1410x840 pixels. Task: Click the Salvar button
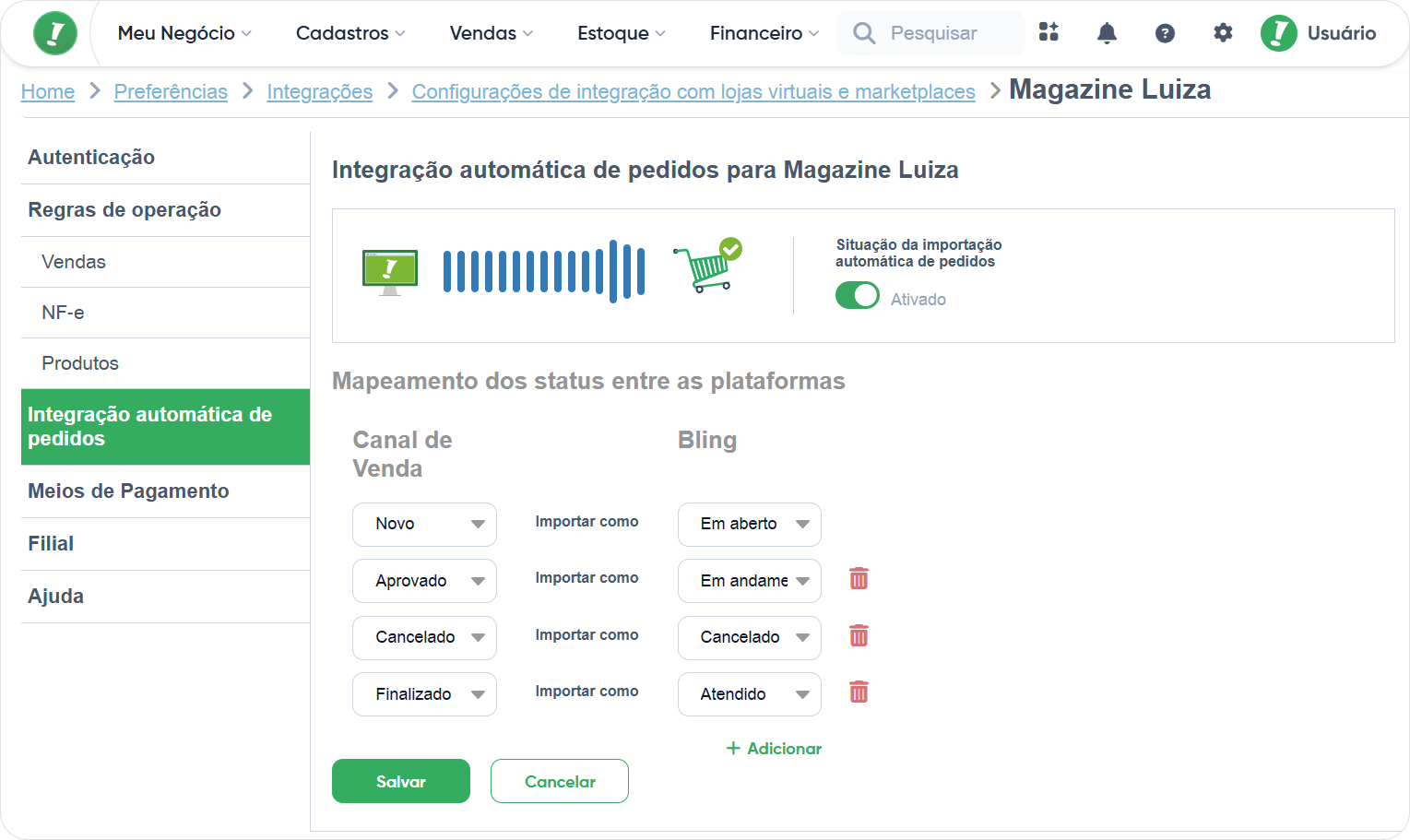[x=401, y=781]
